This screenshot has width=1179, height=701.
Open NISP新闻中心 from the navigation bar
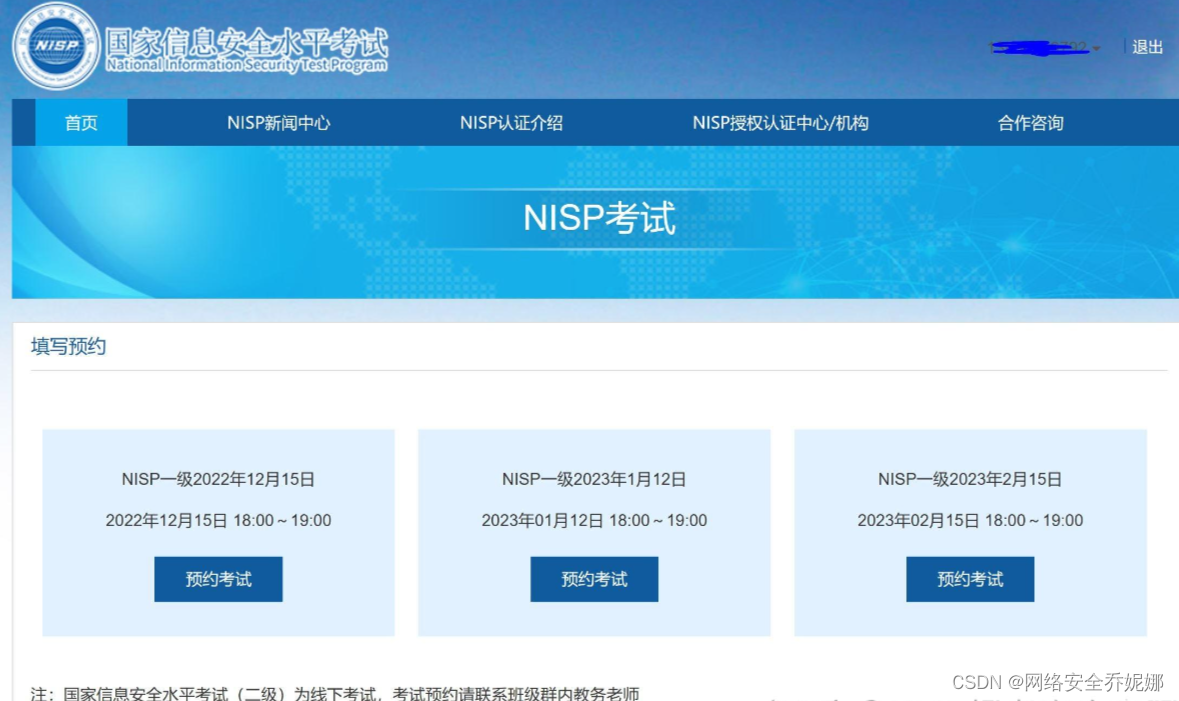(281, 122)
